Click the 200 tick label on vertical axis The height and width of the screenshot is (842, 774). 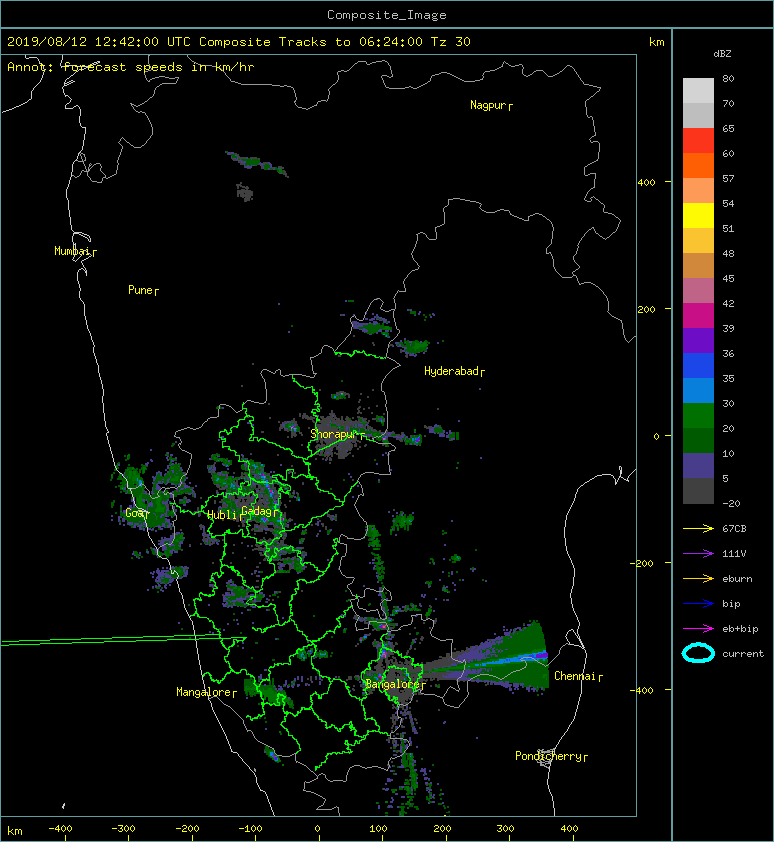coord(646,310)
